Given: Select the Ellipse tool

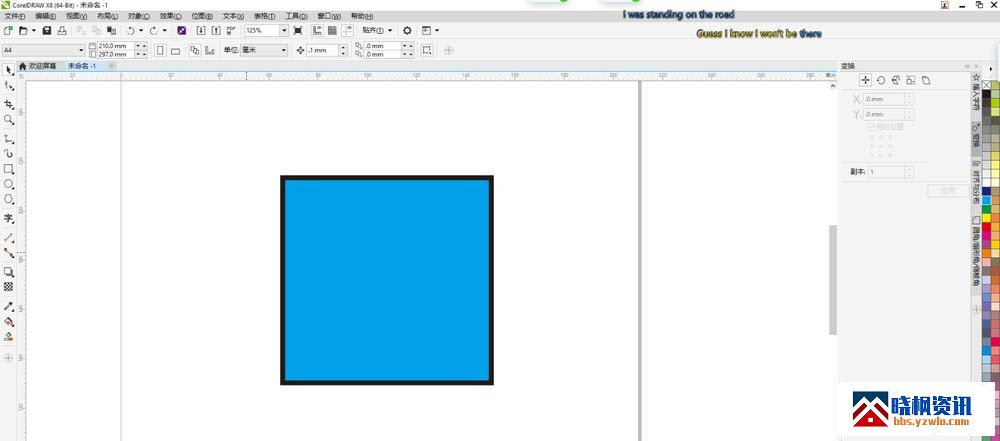Looking at the screenshot, I should point(8,184).
